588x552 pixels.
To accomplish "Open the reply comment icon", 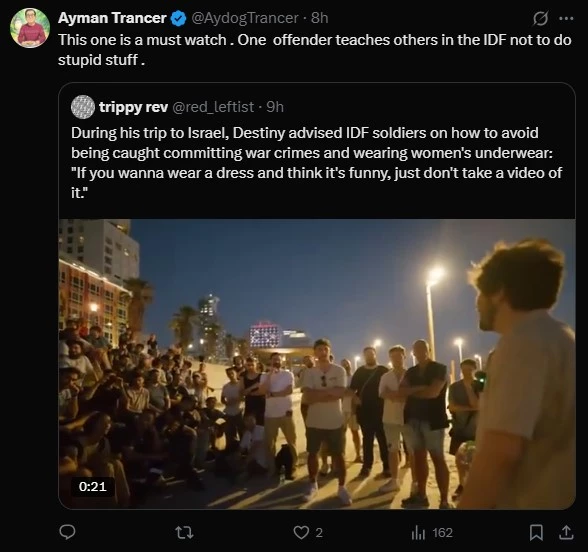I will (x=68, y=532).
